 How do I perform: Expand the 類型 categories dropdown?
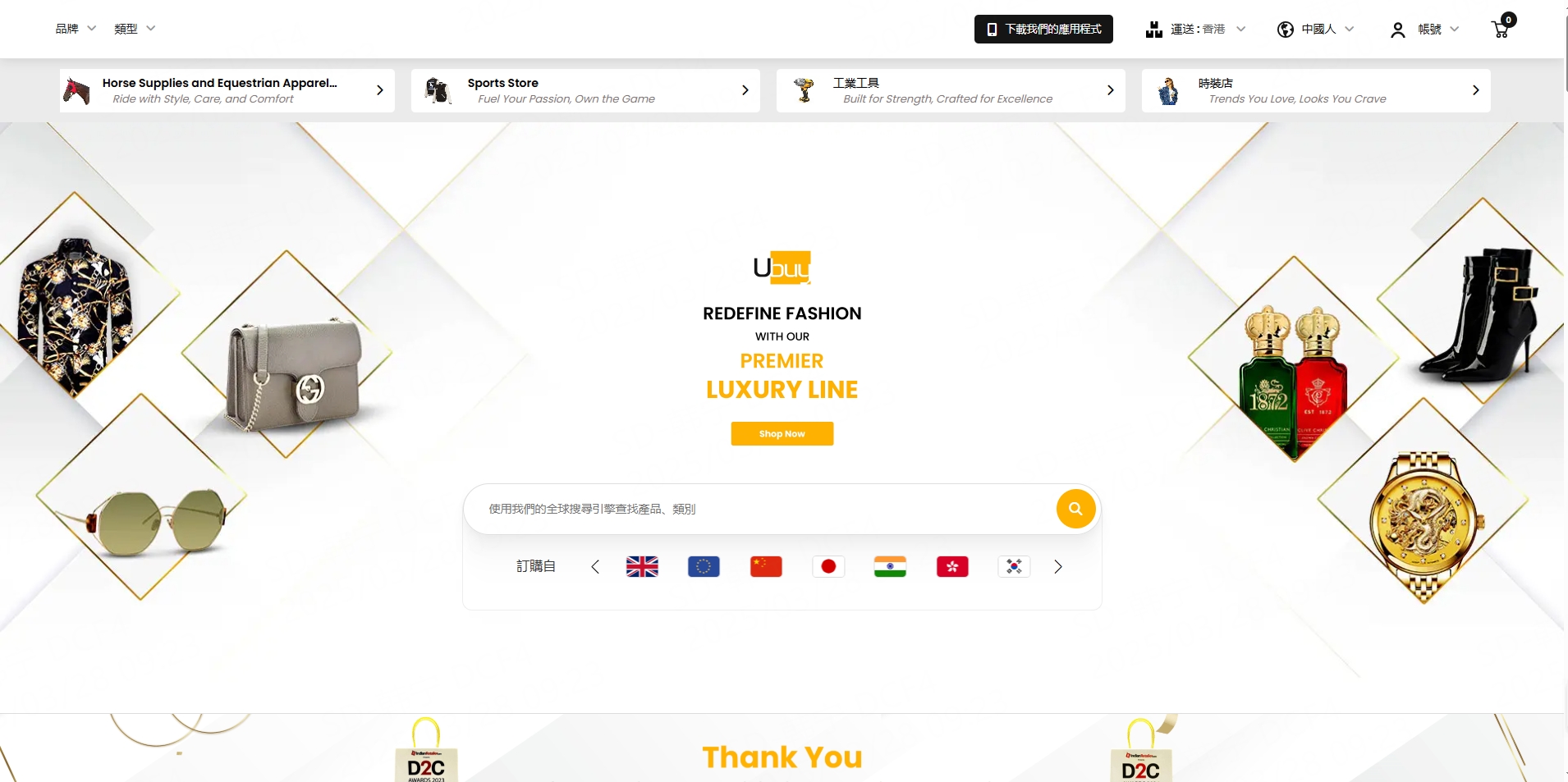tap(135, 29)
